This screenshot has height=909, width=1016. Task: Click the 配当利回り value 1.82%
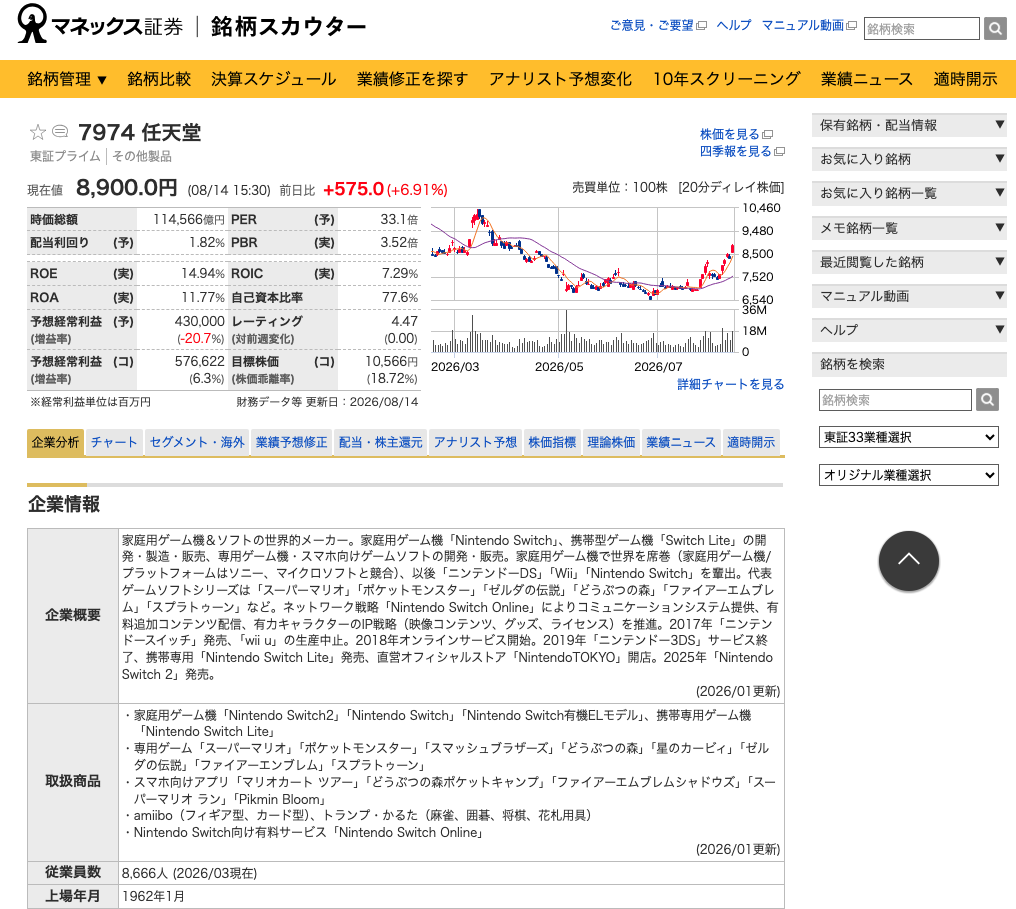point(207,243)
